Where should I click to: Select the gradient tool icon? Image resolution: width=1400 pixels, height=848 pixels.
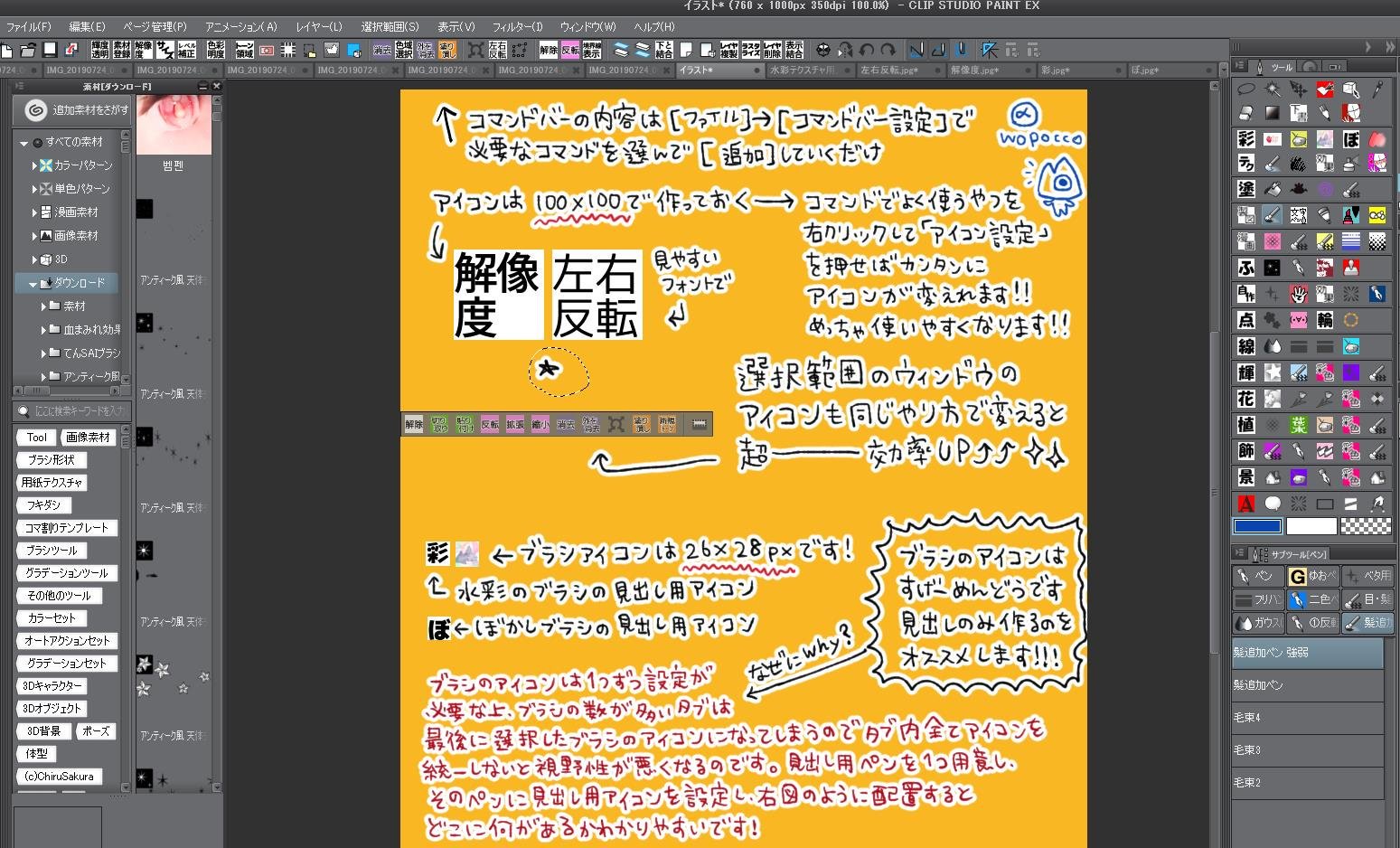1273,113
